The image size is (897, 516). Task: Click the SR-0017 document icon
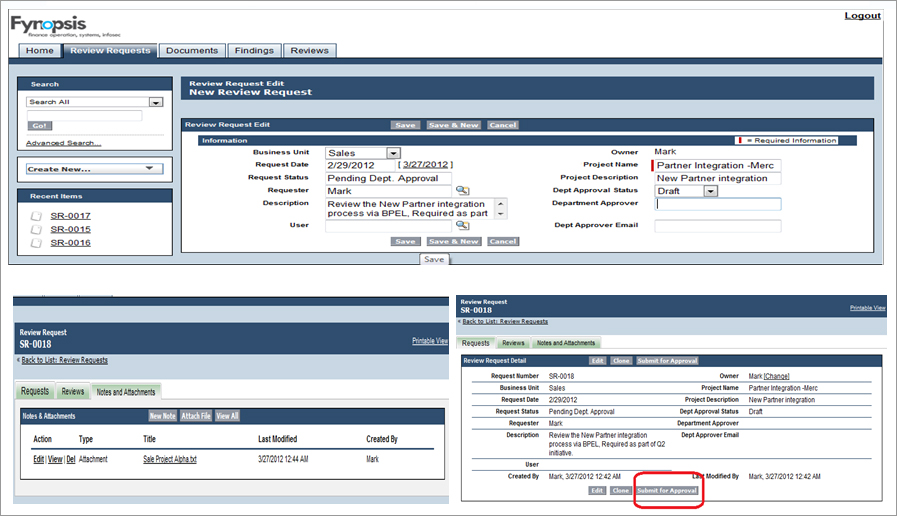click(37, 216)
